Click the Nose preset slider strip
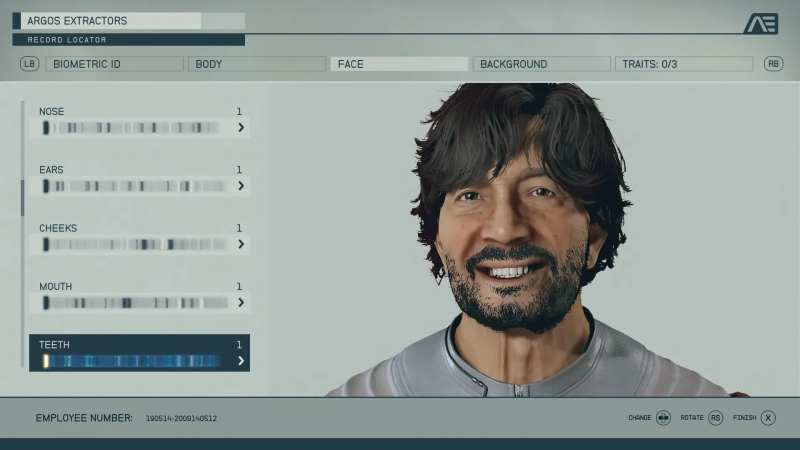Viewport: 800px width, 450px height. click(135, 128)
